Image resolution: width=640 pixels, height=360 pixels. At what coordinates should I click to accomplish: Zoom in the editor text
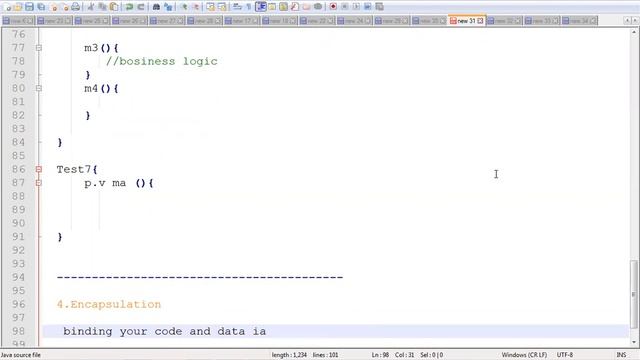pos(184,7)
